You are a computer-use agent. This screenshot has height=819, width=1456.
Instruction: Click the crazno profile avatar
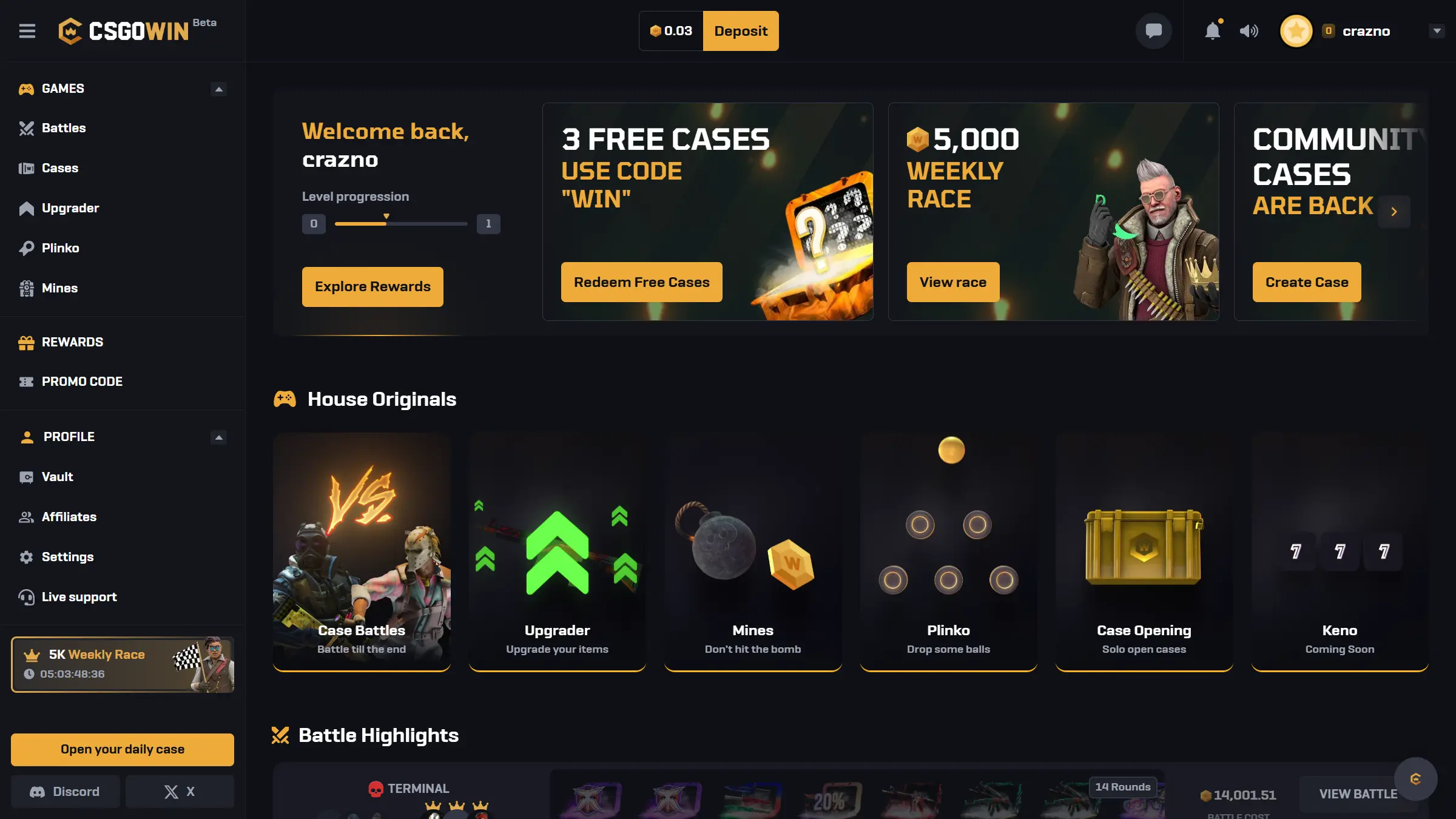coord(1296,31)
